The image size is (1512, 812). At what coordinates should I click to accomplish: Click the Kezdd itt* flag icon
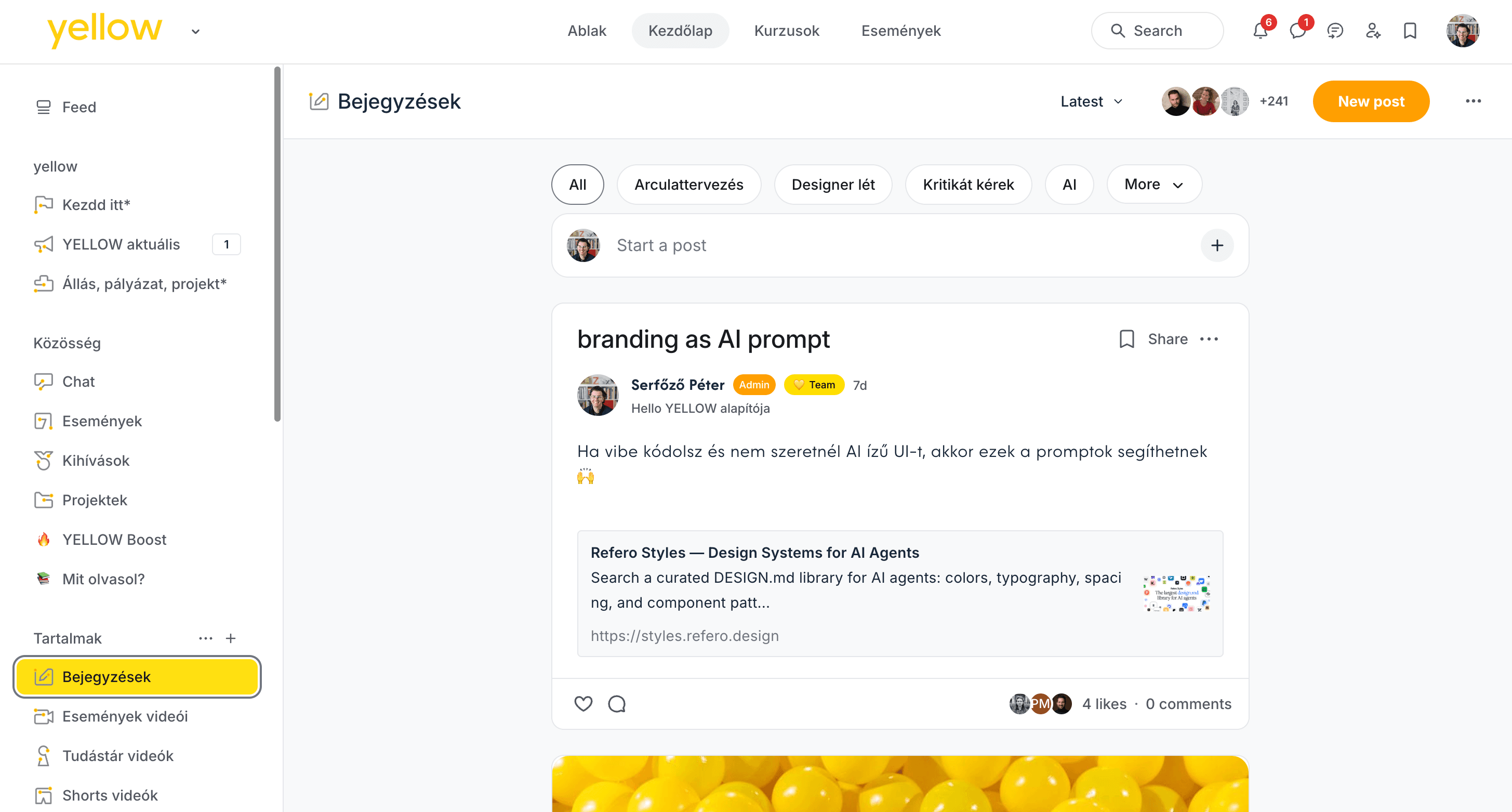point(44,204)
